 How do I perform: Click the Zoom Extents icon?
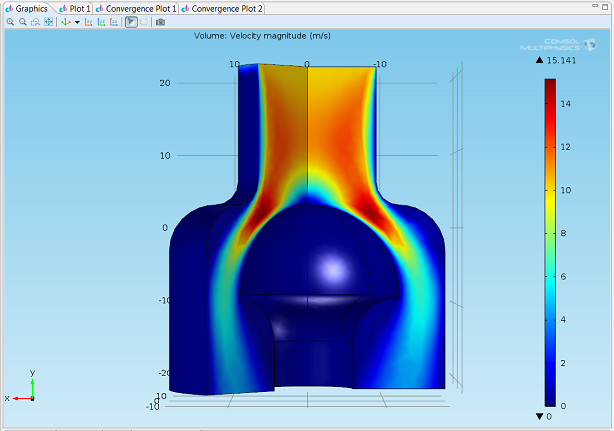(48, 22)
